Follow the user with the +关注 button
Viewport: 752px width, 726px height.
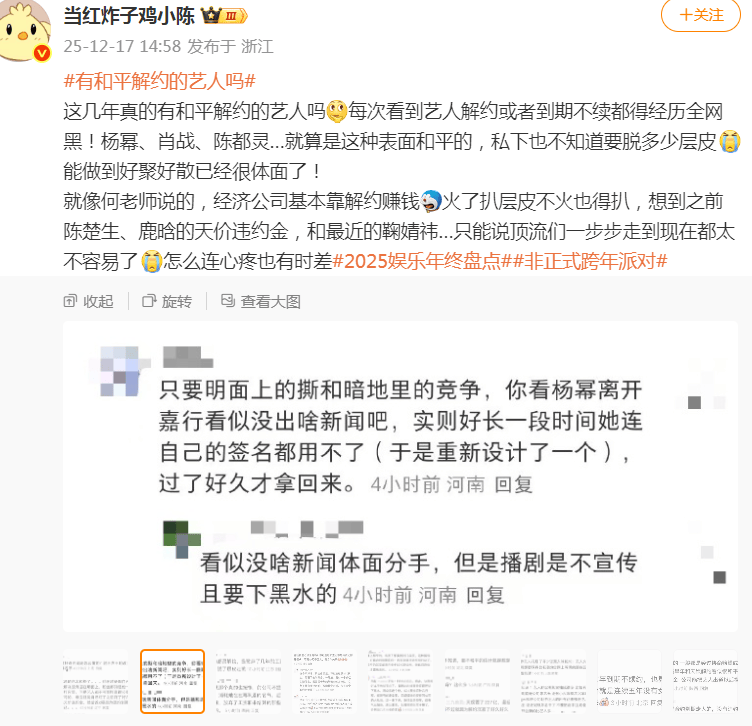pos(701,15)
